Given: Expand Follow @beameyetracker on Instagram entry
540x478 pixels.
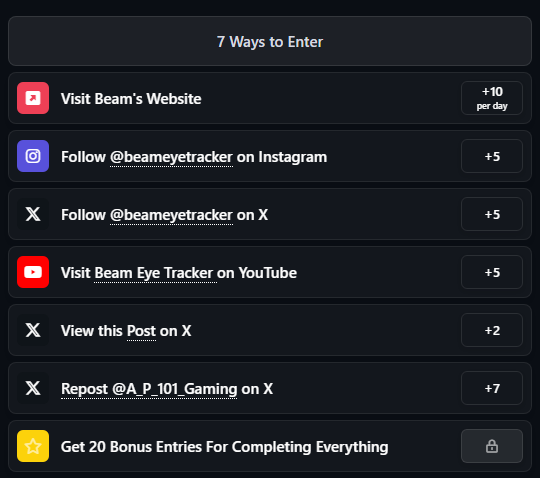Looking at the screenshot, I should click(270, 156).
